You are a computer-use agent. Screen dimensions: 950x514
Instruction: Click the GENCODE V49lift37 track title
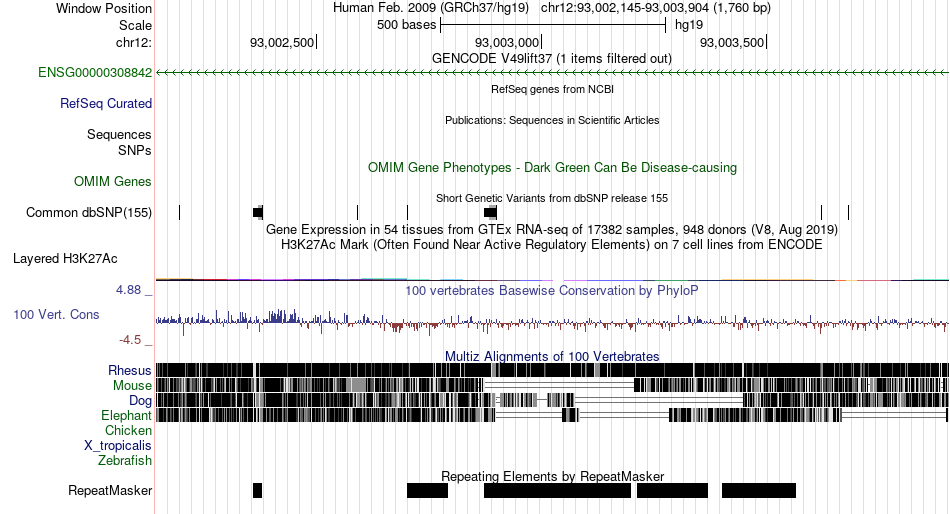[x=551, y=59]
